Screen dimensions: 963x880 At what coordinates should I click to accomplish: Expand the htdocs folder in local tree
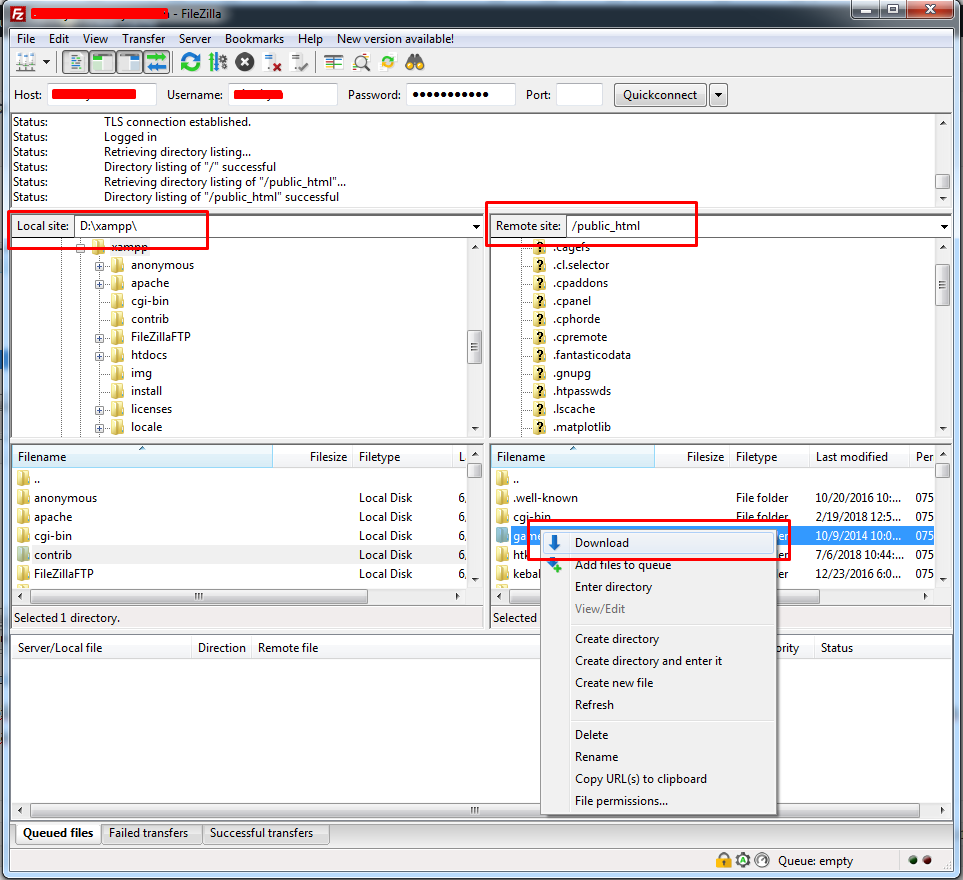(99, 356)
